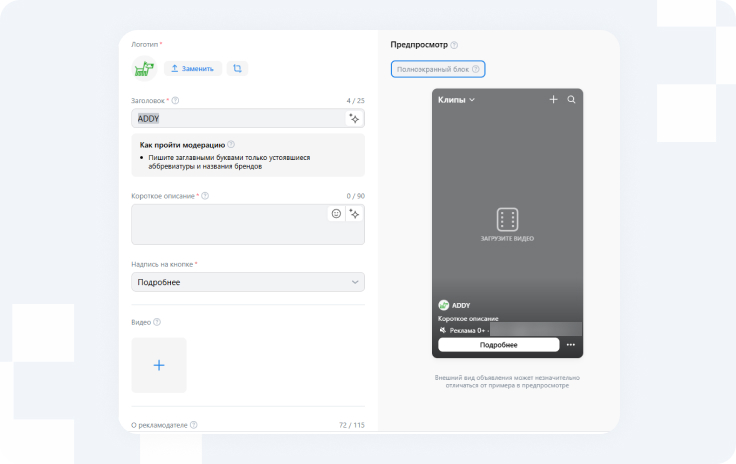Click the Заголовок input field with ADDY
The height and width of the screenshot is (464, 736).
(238, 118)
